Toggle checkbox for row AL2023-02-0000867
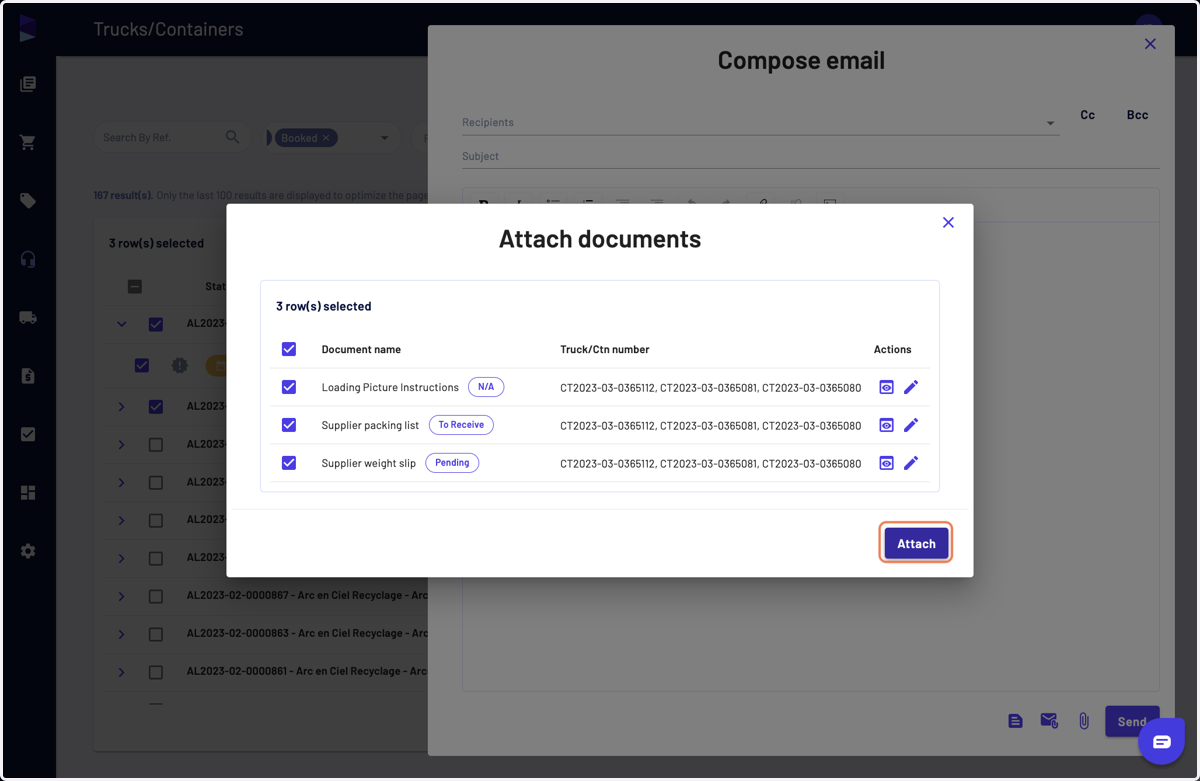 (156, 596)
